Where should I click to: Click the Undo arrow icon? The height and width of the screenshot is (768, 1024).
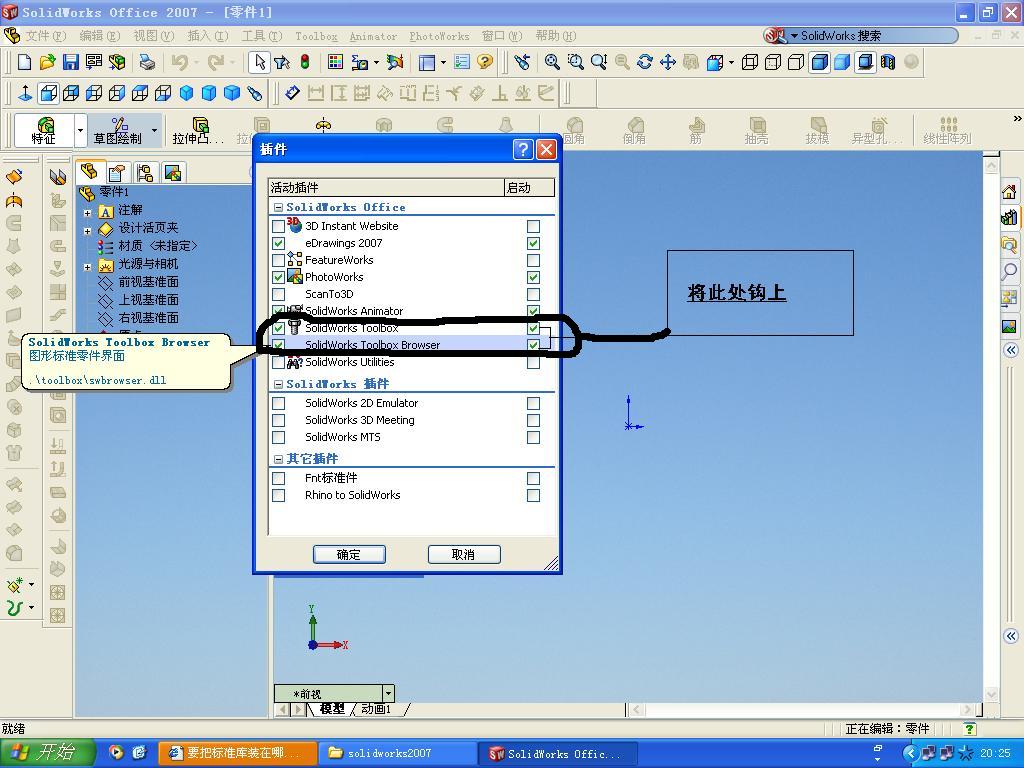179,62
